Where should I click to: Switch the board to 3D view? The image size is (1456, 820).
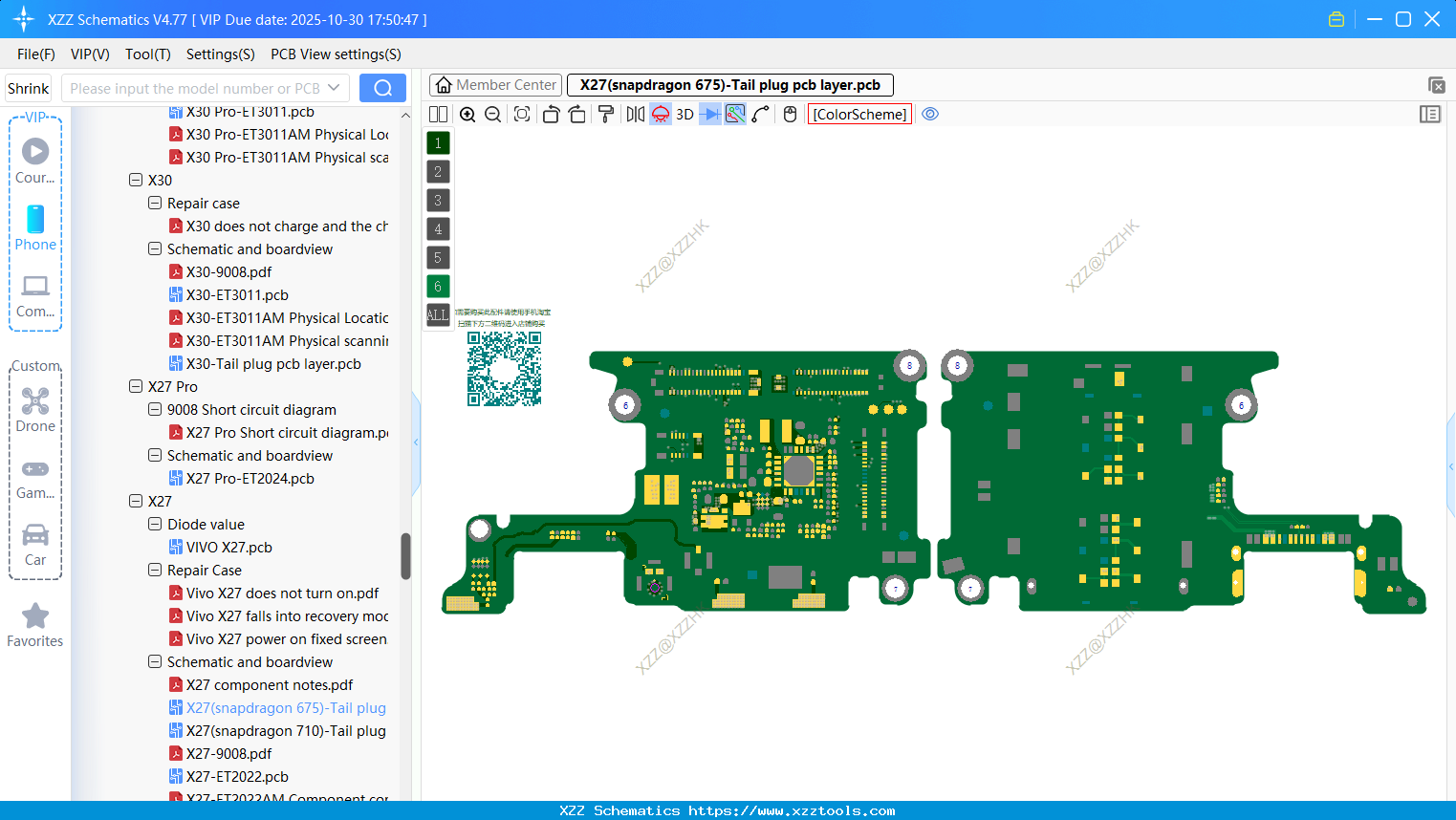click(x=685, y=114)
